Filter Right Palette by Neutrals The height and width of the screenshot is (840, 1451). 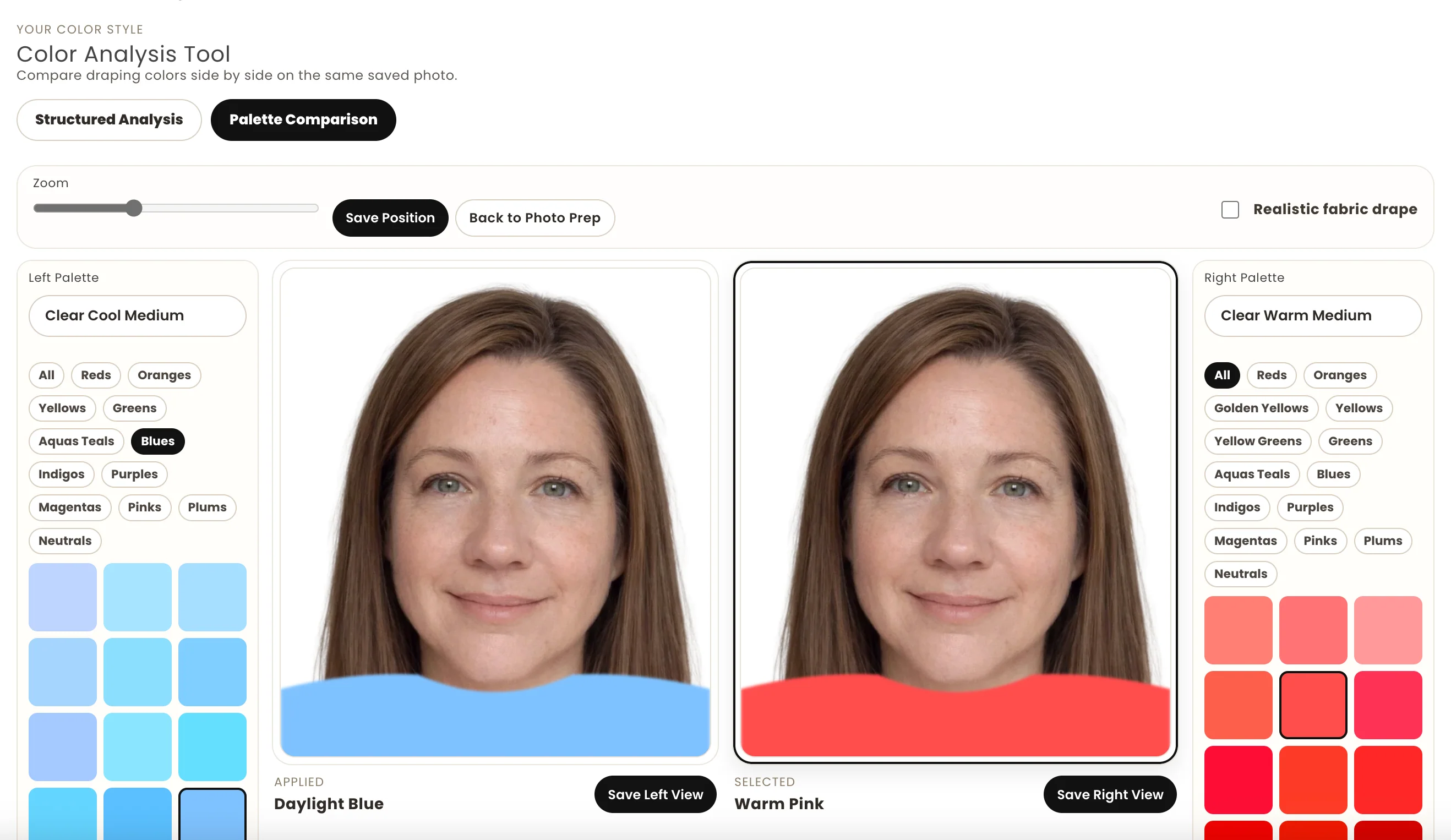tap(1240, 574)
